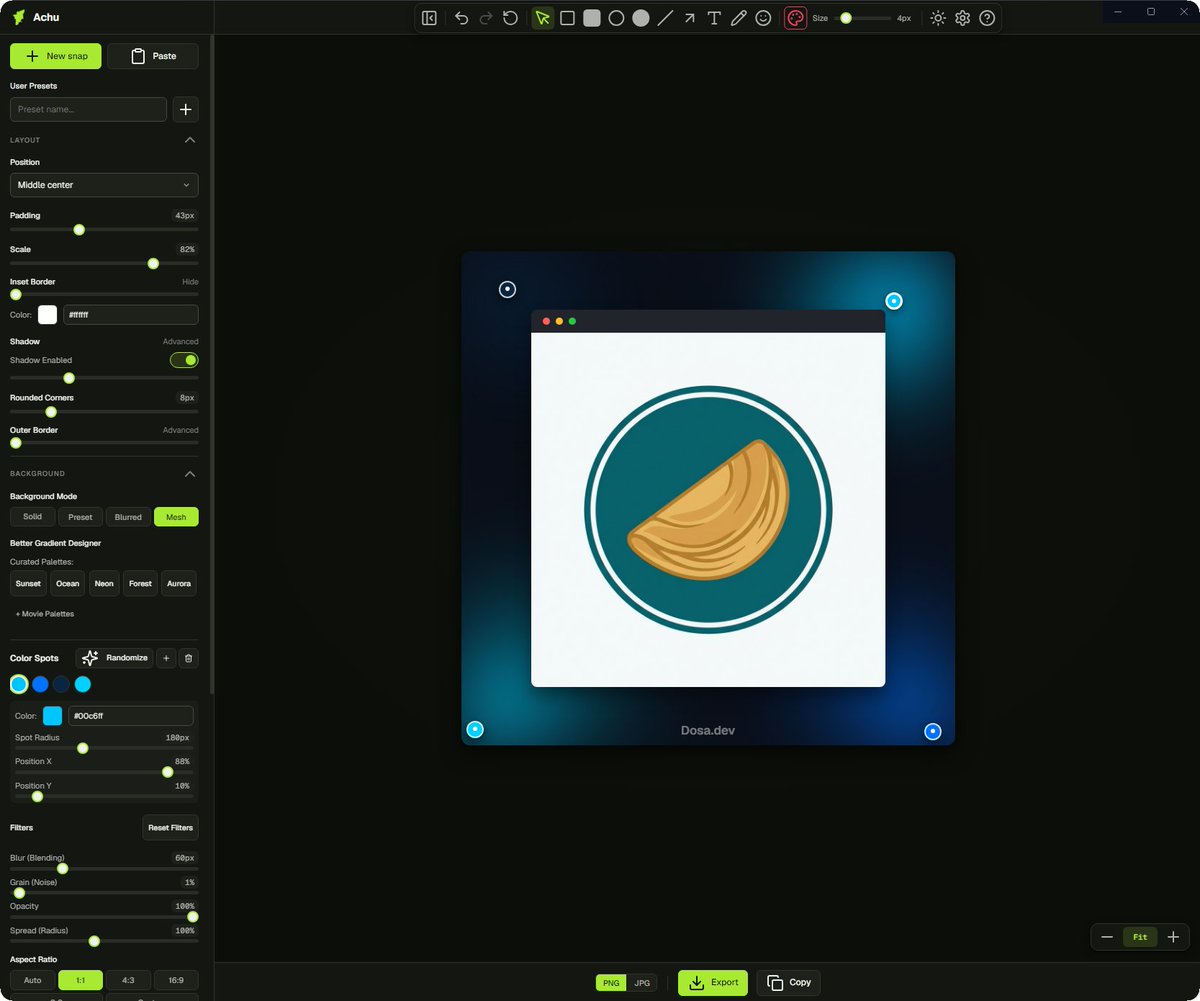Zoom in with the plus icon
Viewport: 1200px width, 1001px height.
coord(1173,937)
